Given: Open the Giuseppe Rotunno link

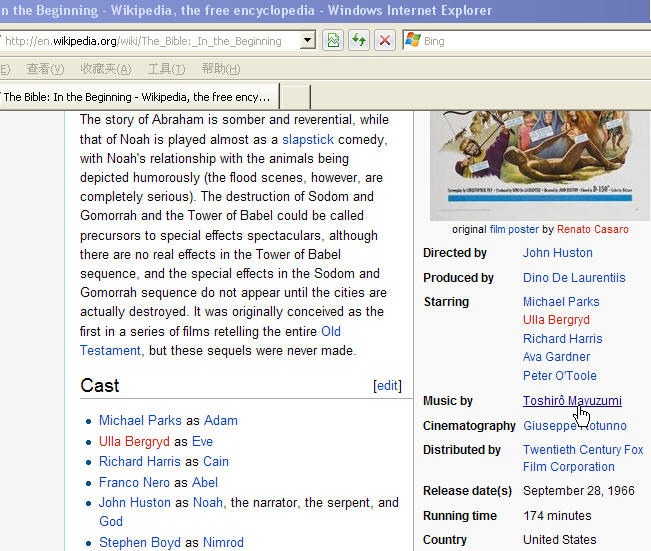Looking at the screenshot, I should tap(574, 426).
